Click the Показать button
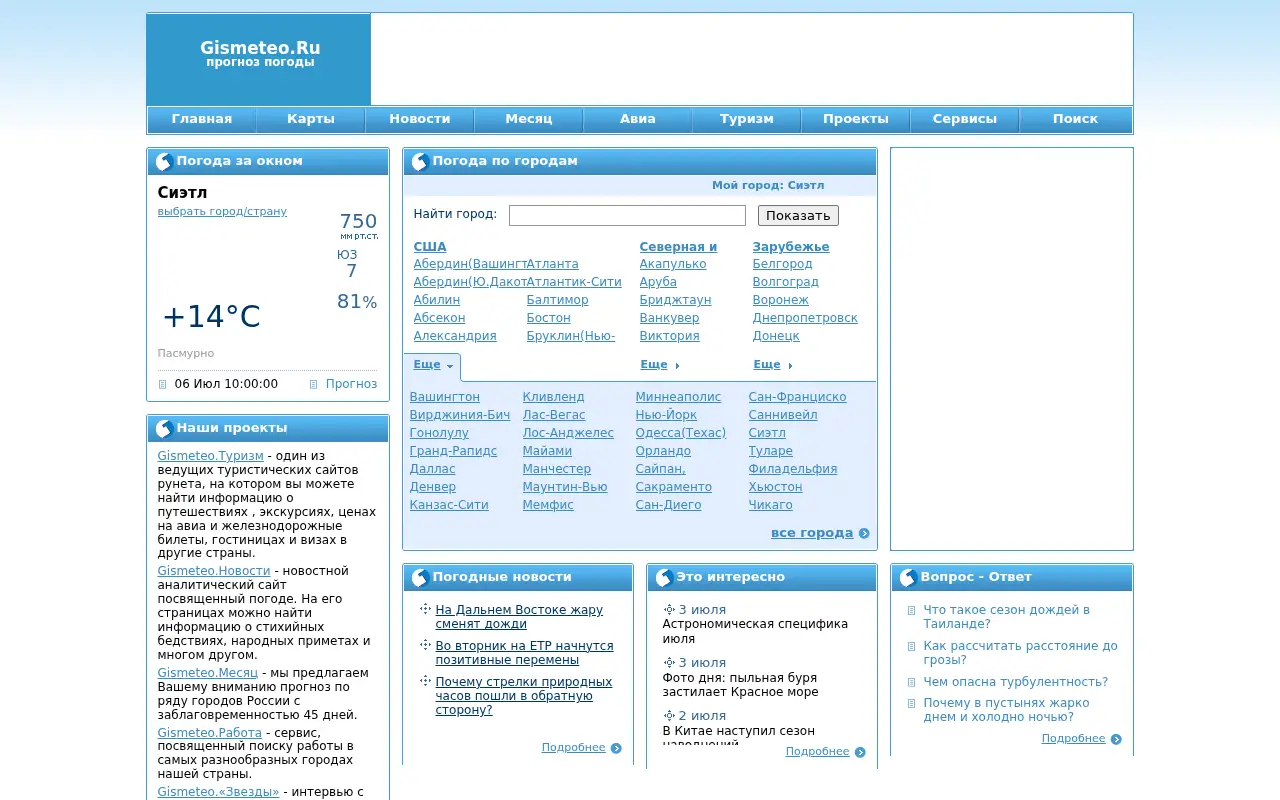This screenshot has height=800, width=1280. pos(798,216)
